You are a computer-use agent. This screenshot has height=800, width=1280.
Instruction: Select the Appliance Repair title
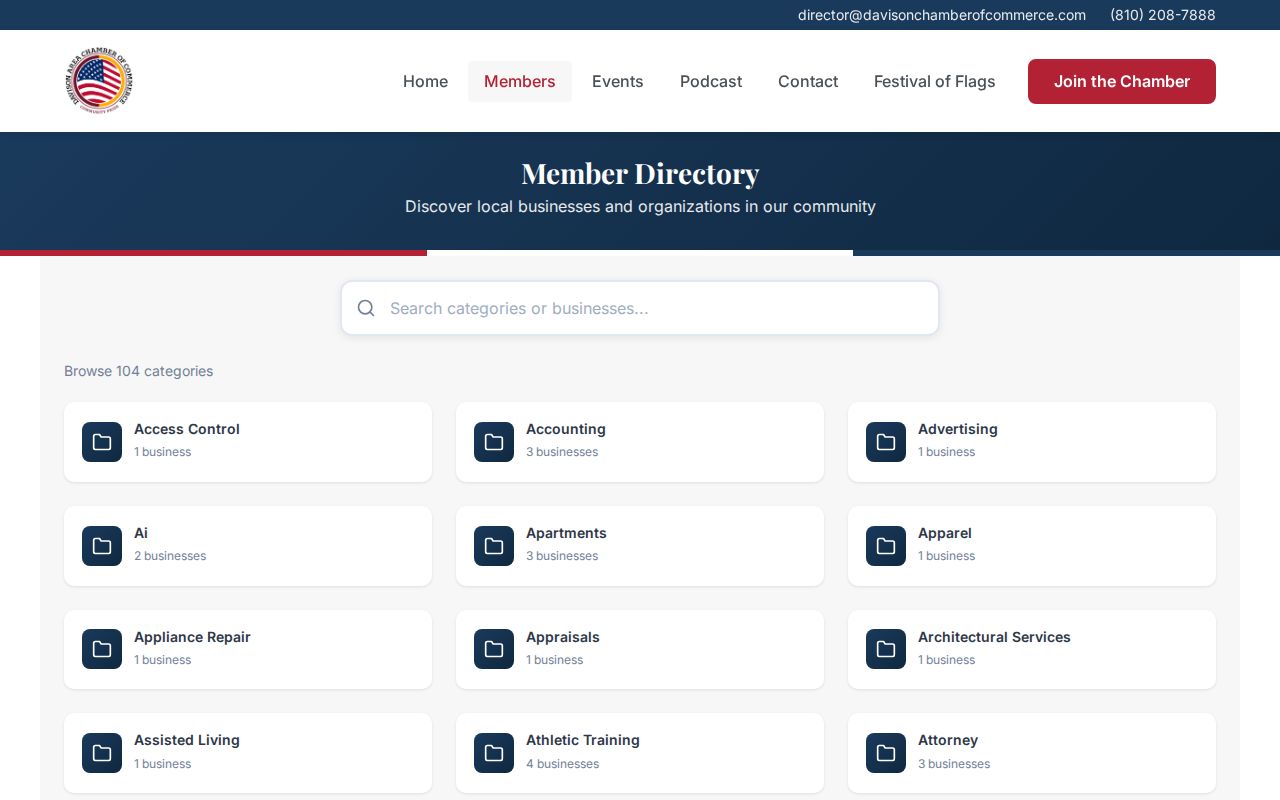(192, 637)
